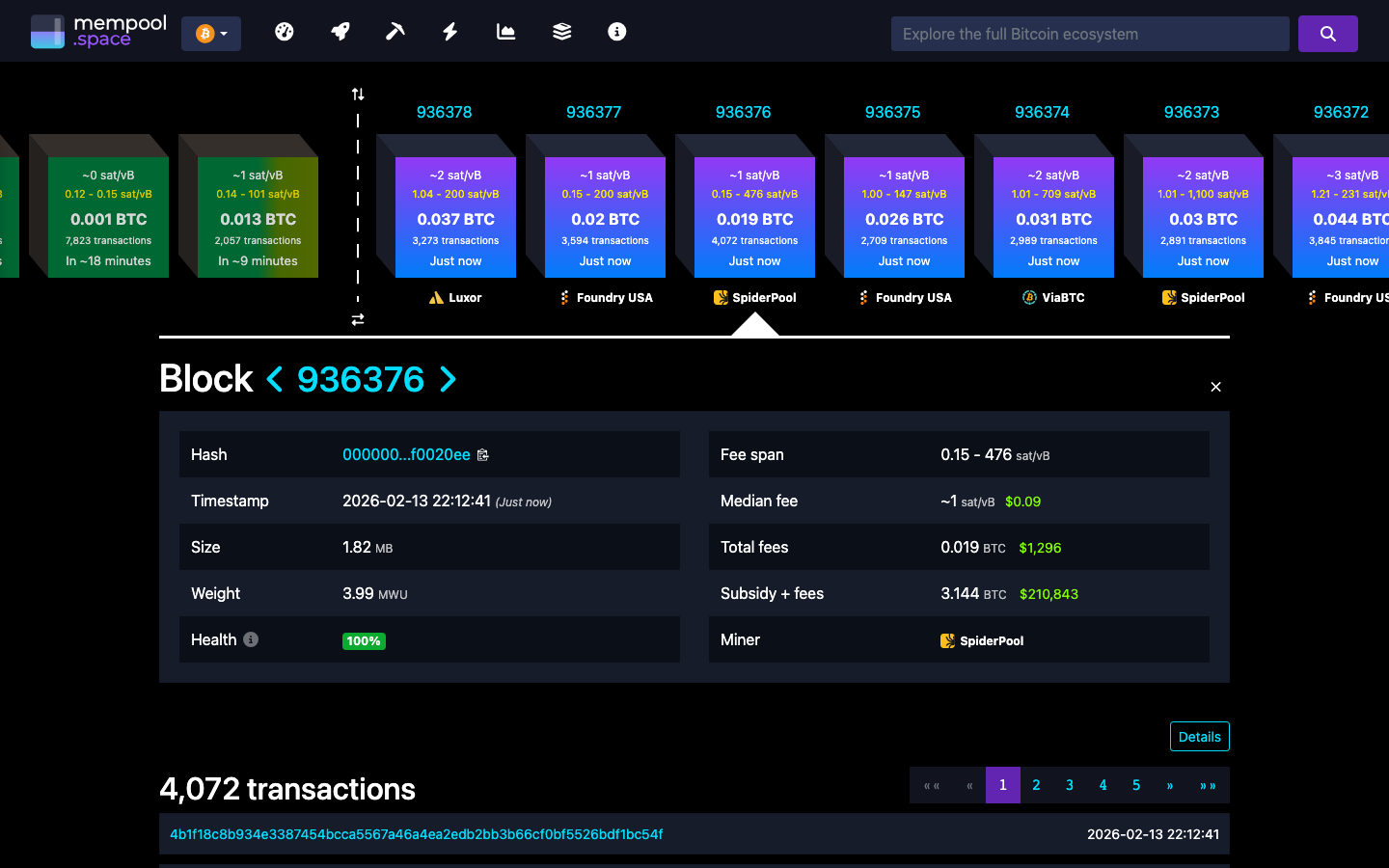Toggle view direction with the horizontal arrows icon
This screenshot has height=868, width=1389.
(x=358, y=319)
